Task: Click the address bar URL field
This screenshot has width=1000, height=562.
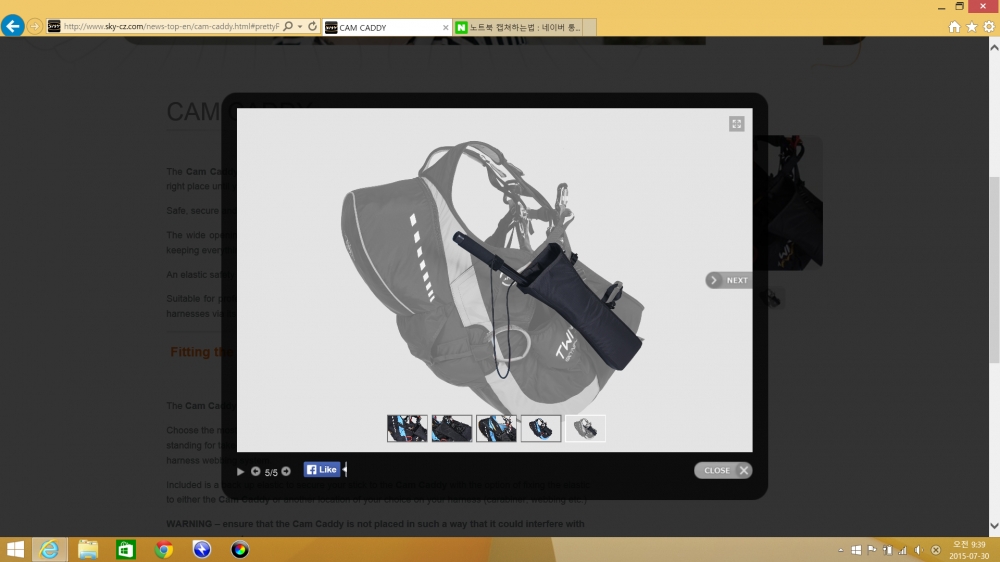Action: click(172, 27)
